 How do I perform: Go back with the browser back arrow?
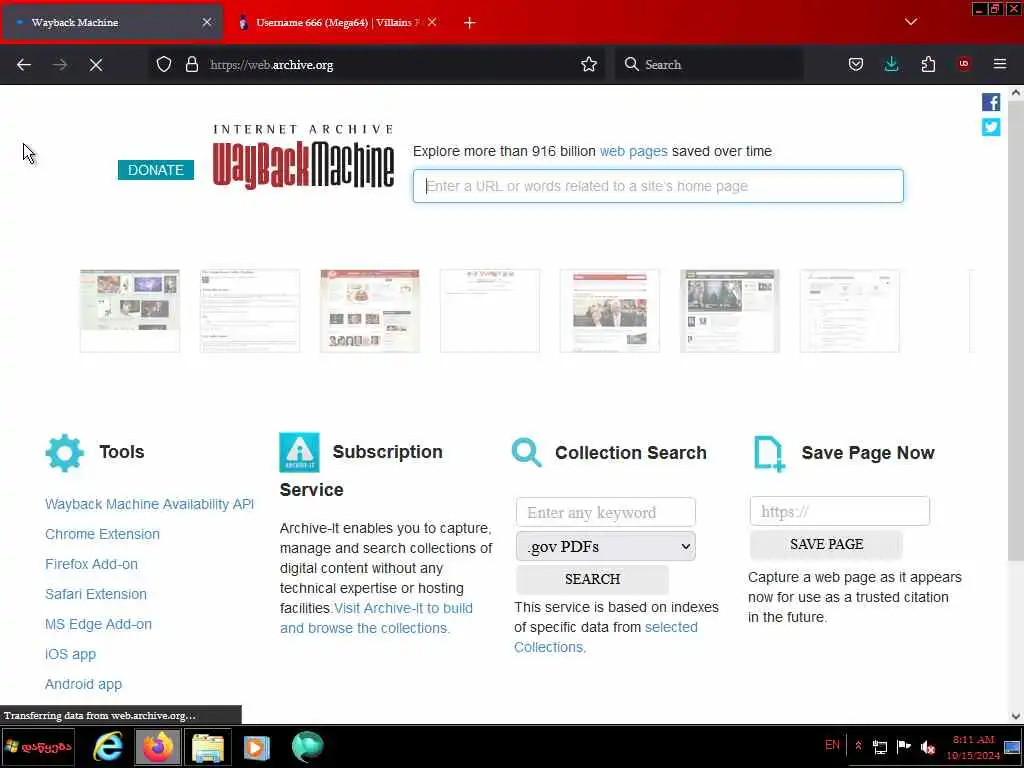coord(24,65)
